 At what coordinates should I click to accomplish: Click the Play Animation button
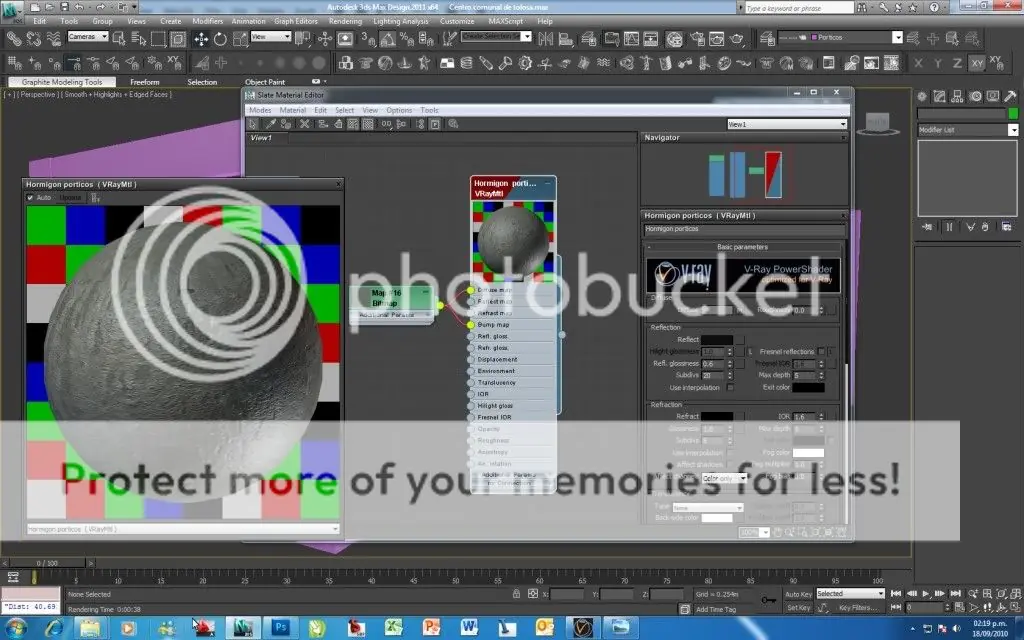click(x=926, y=594)
